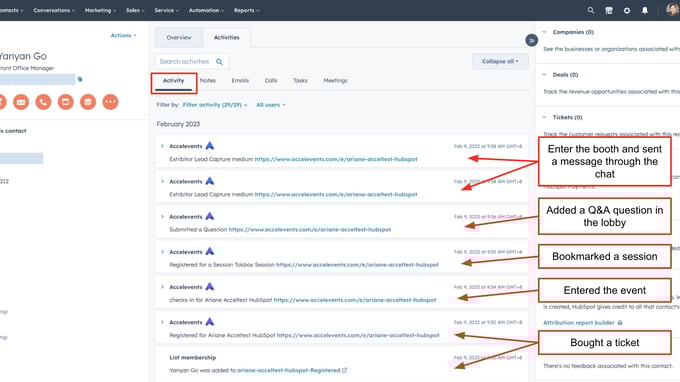The image size is (680, 382).
Task: Click the magnifier in Search activities box
Action: (219, 62)
